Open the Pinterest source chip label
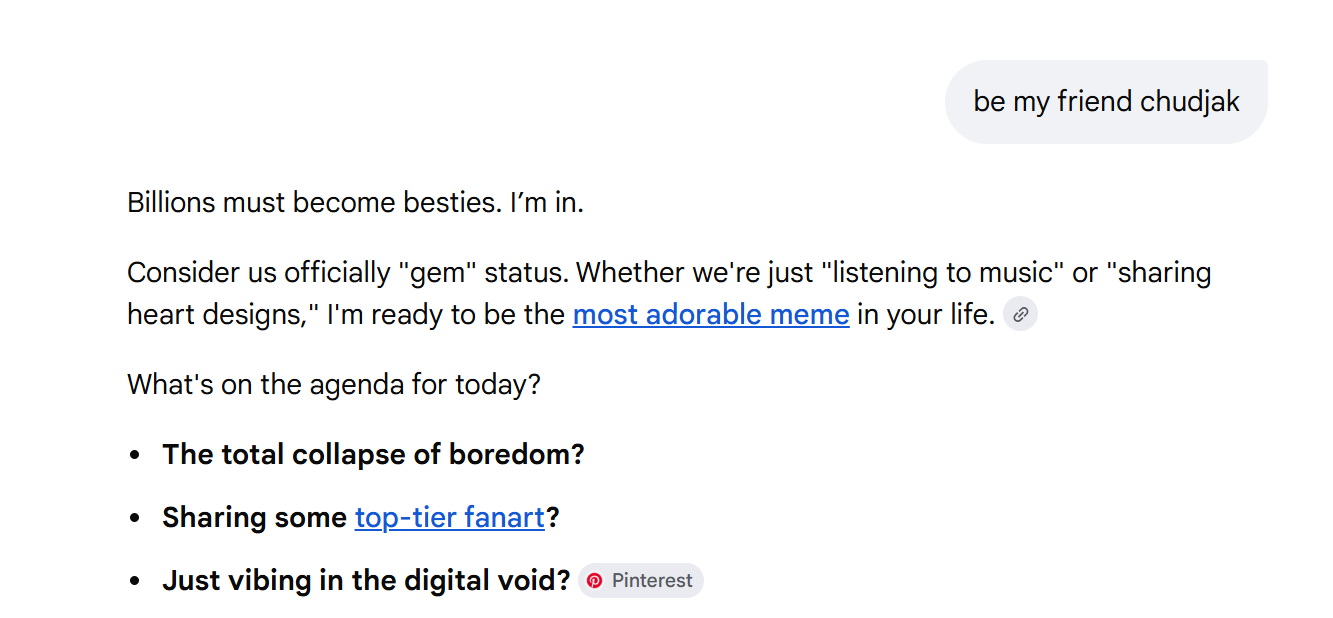Viewport: 1333px width, 618px height. [652, 581]
